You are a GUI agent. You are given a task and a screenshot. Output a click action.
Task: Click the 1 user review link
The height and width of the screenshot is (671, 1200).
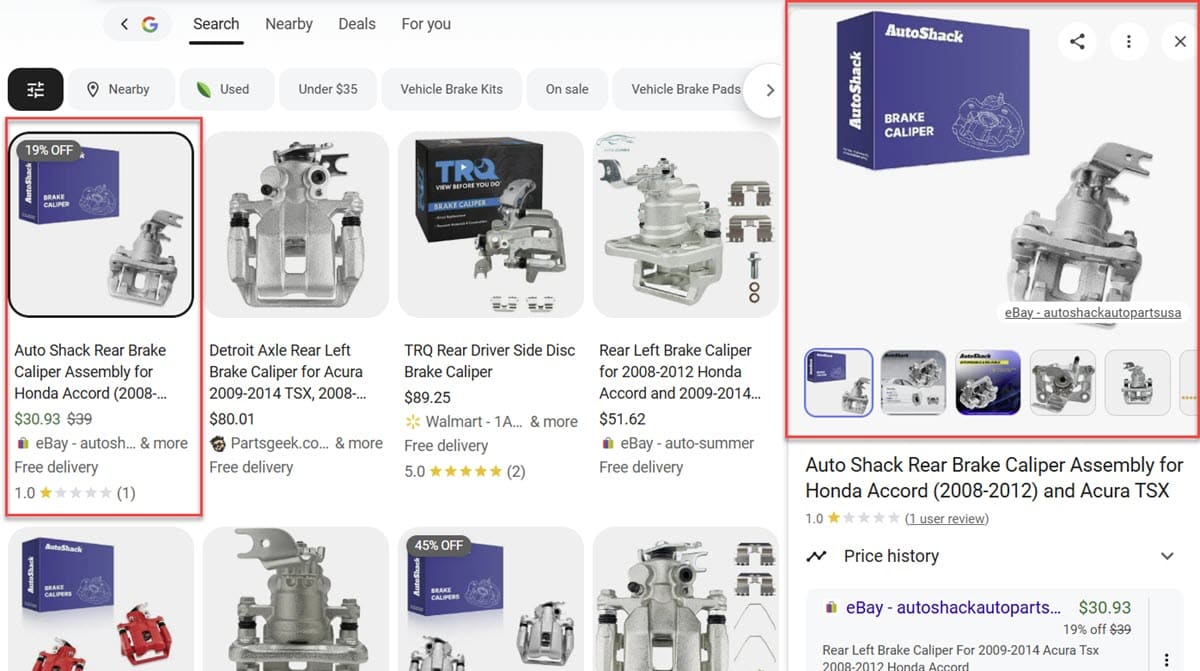click(x=946, y=519)
